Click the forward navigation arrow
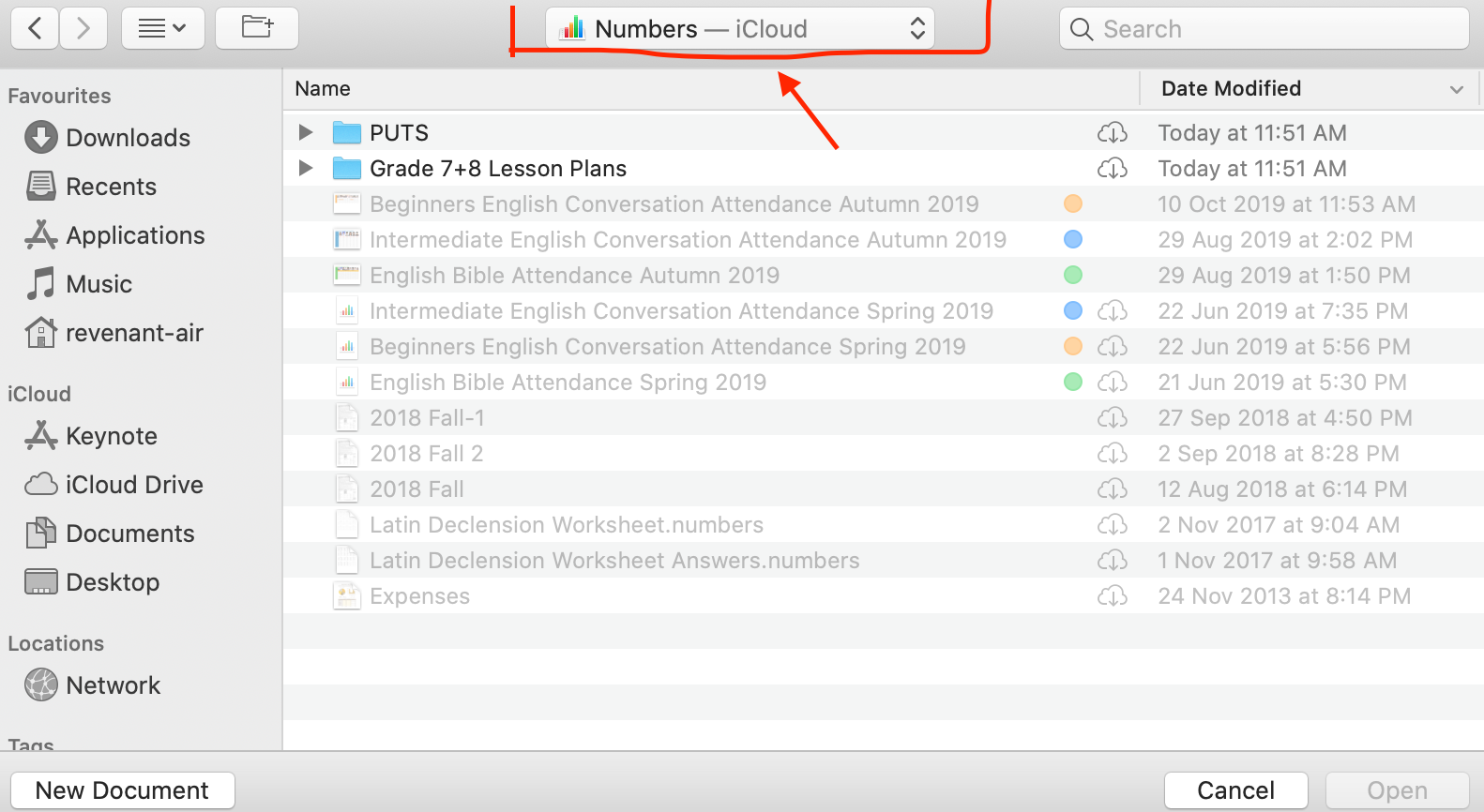 coord(83,28)
